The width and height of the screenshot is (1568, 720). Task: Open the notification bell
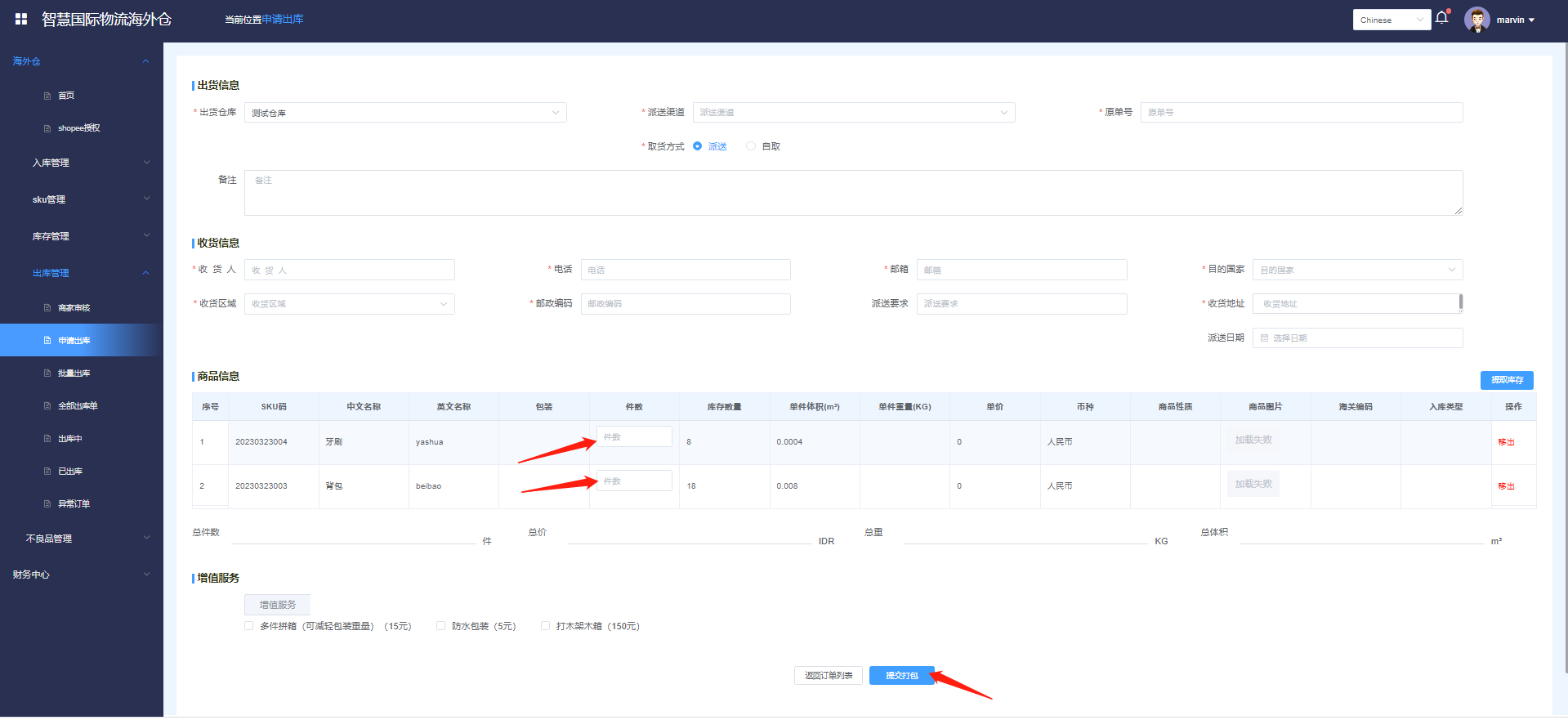point(1441,18)
